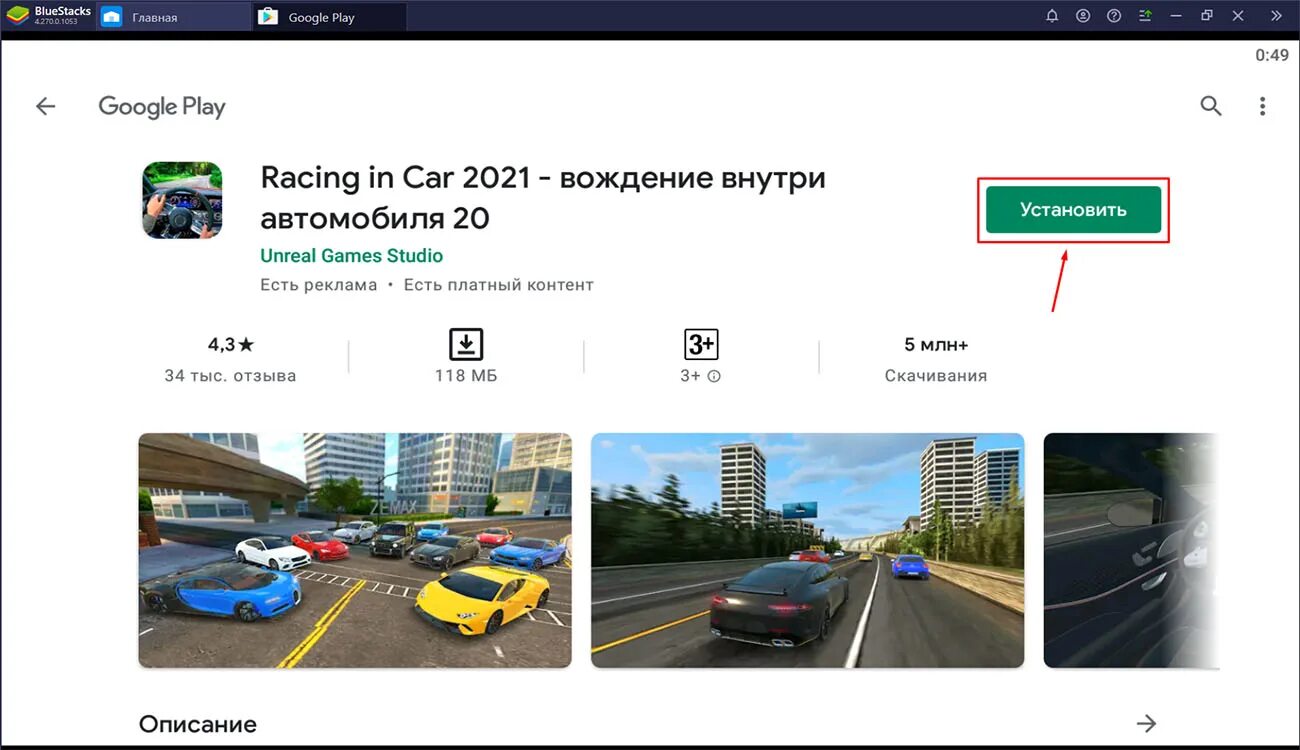Open the car interior screenshot
The width and height of the screenshot is (1300, 750).
point(1132,550)
